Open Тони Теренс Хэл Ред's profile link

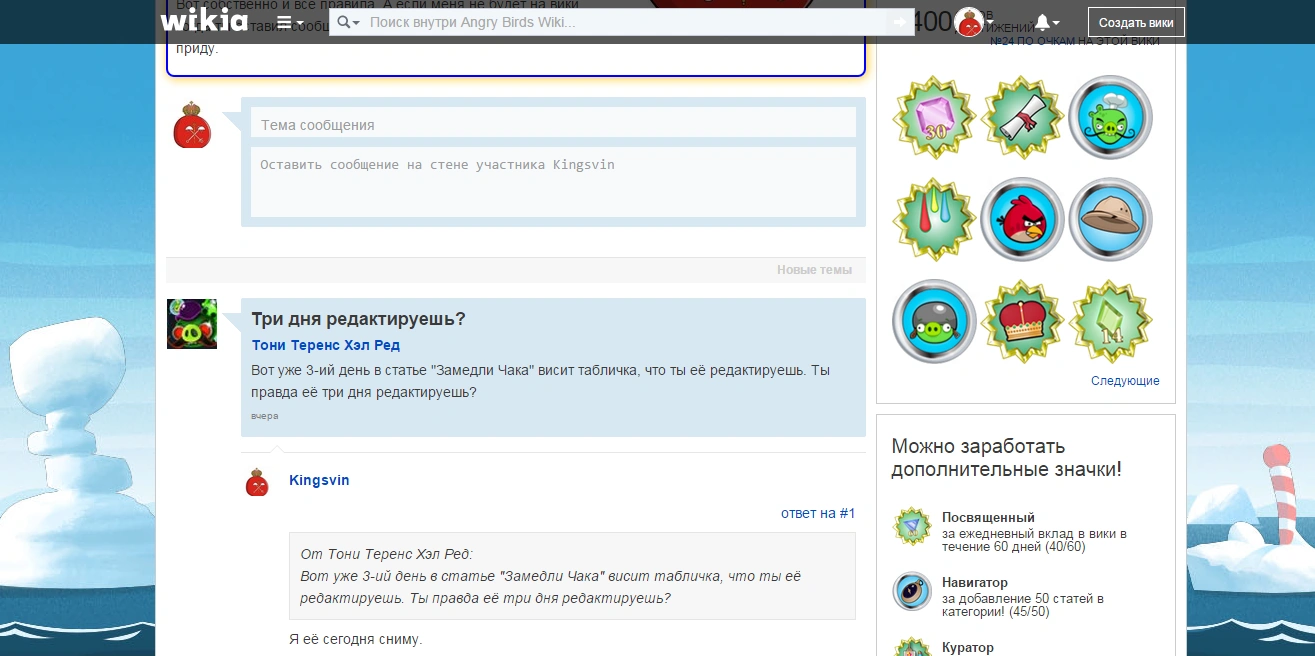(325, 345)
